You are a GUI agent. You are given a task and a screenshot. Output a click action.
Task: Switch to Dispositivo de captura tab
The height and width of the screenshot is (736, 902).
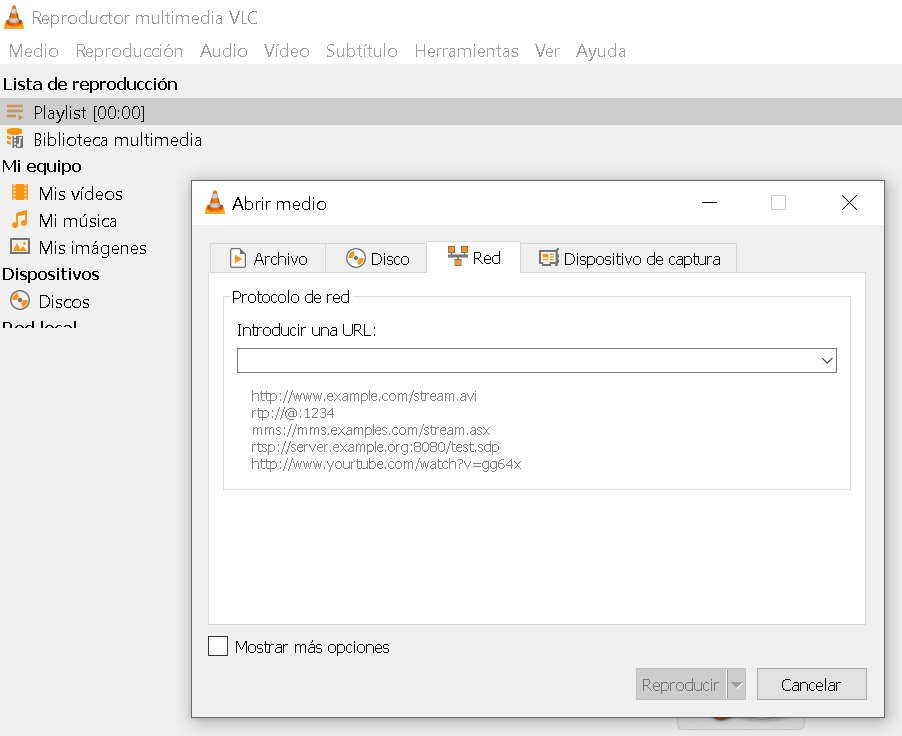[x=629, y=258]
